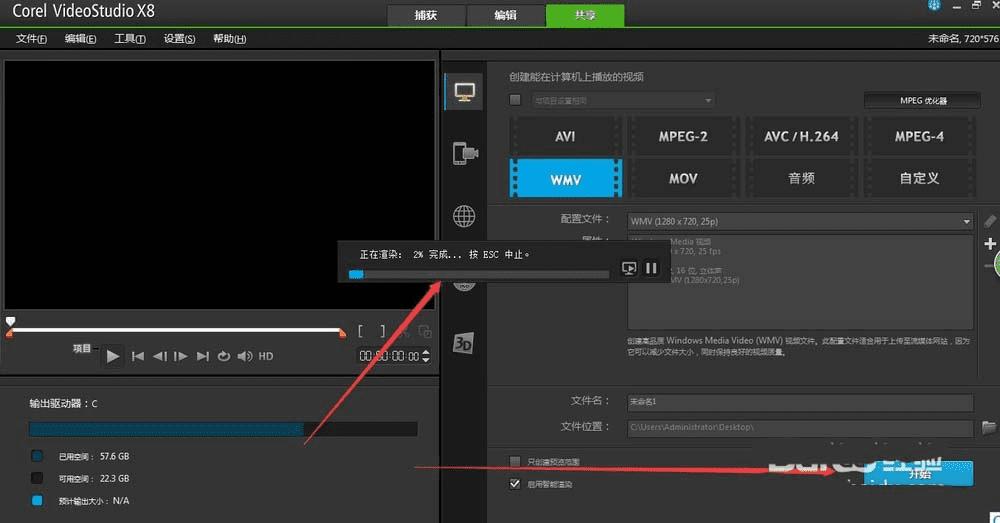Image resolution: width=1000 pixels, height=523 pixels.
Task: Switch to the 捕获 capture tab
Action: click(x=426, y=15)
